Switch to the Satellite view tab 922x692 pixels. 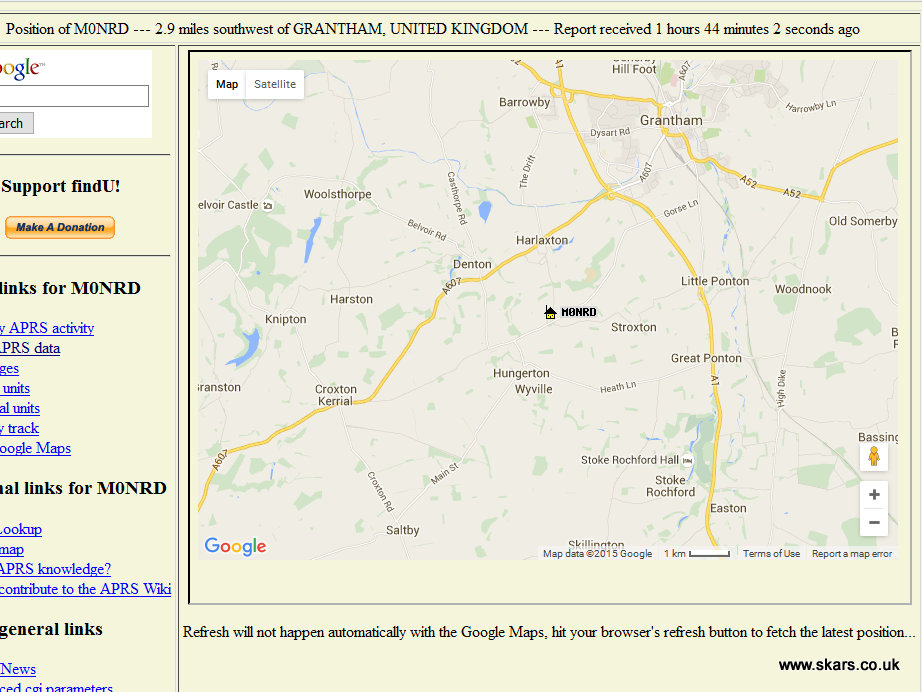pos(275,84)
